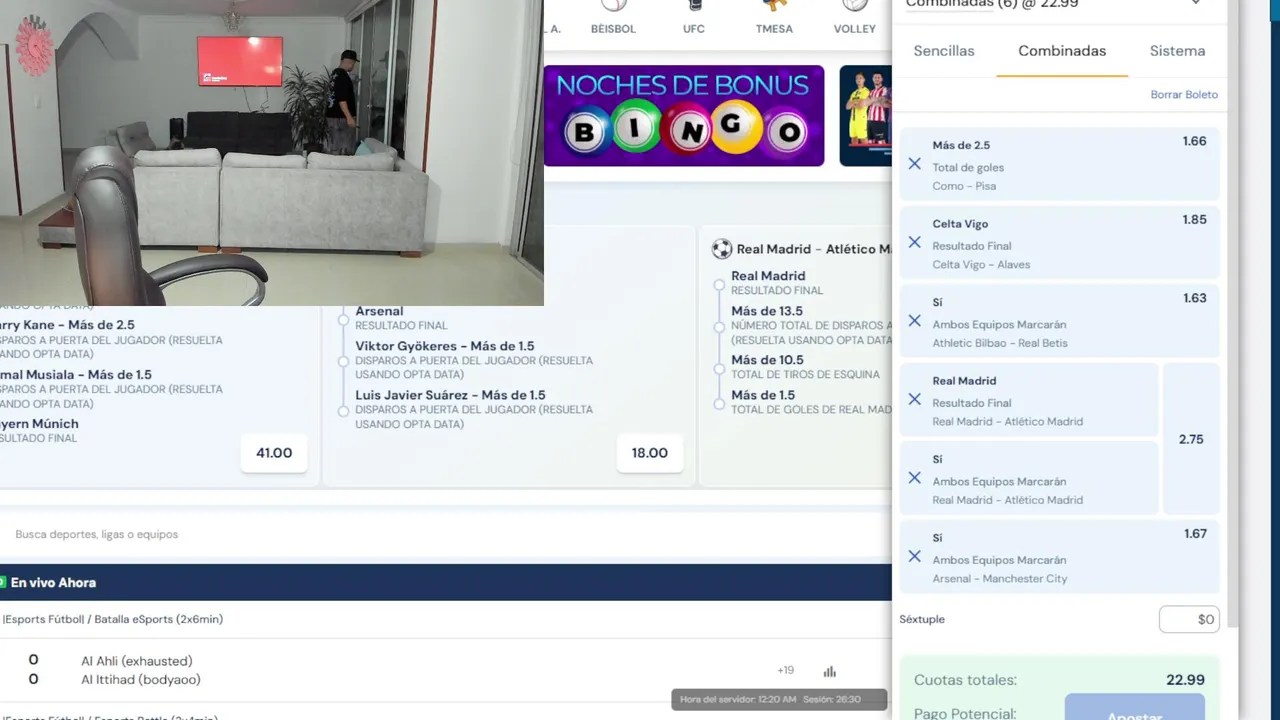Click Más de 10.5 total de tiros de esquina
Image resolution: width=1280 pixels, height=720 pixels.
coord(805,367)
